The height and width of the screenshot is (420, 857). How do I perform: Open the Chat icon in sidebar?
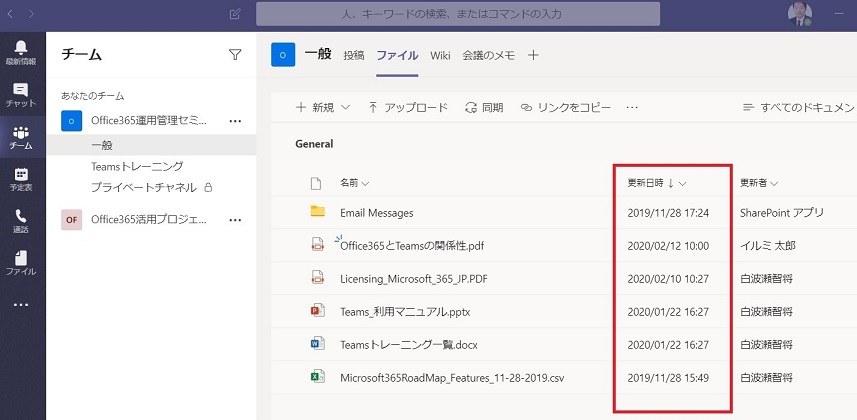(21, 95)
